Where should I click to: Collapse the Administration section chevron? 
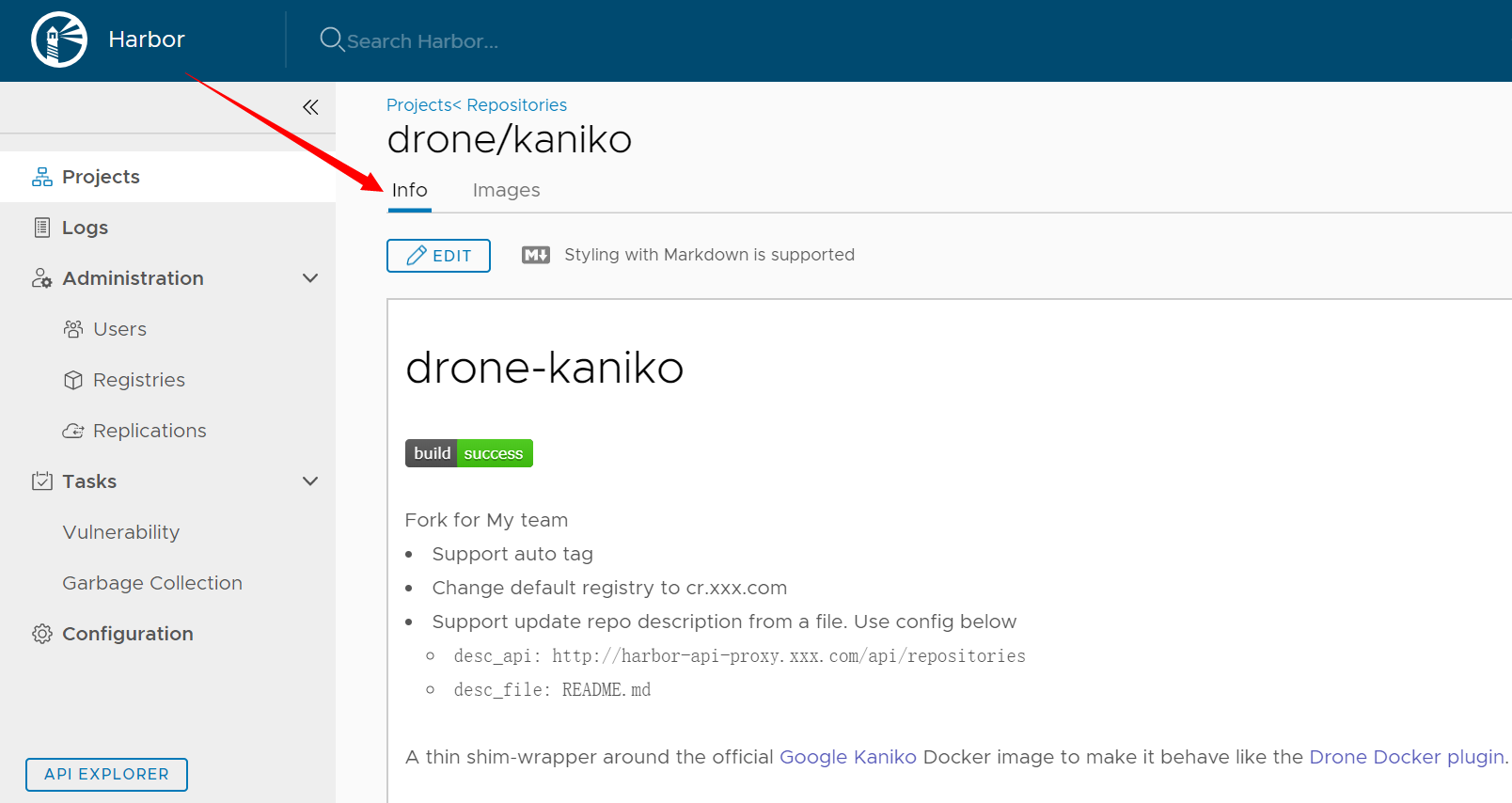pyautogui.click(x=310, y=278)
